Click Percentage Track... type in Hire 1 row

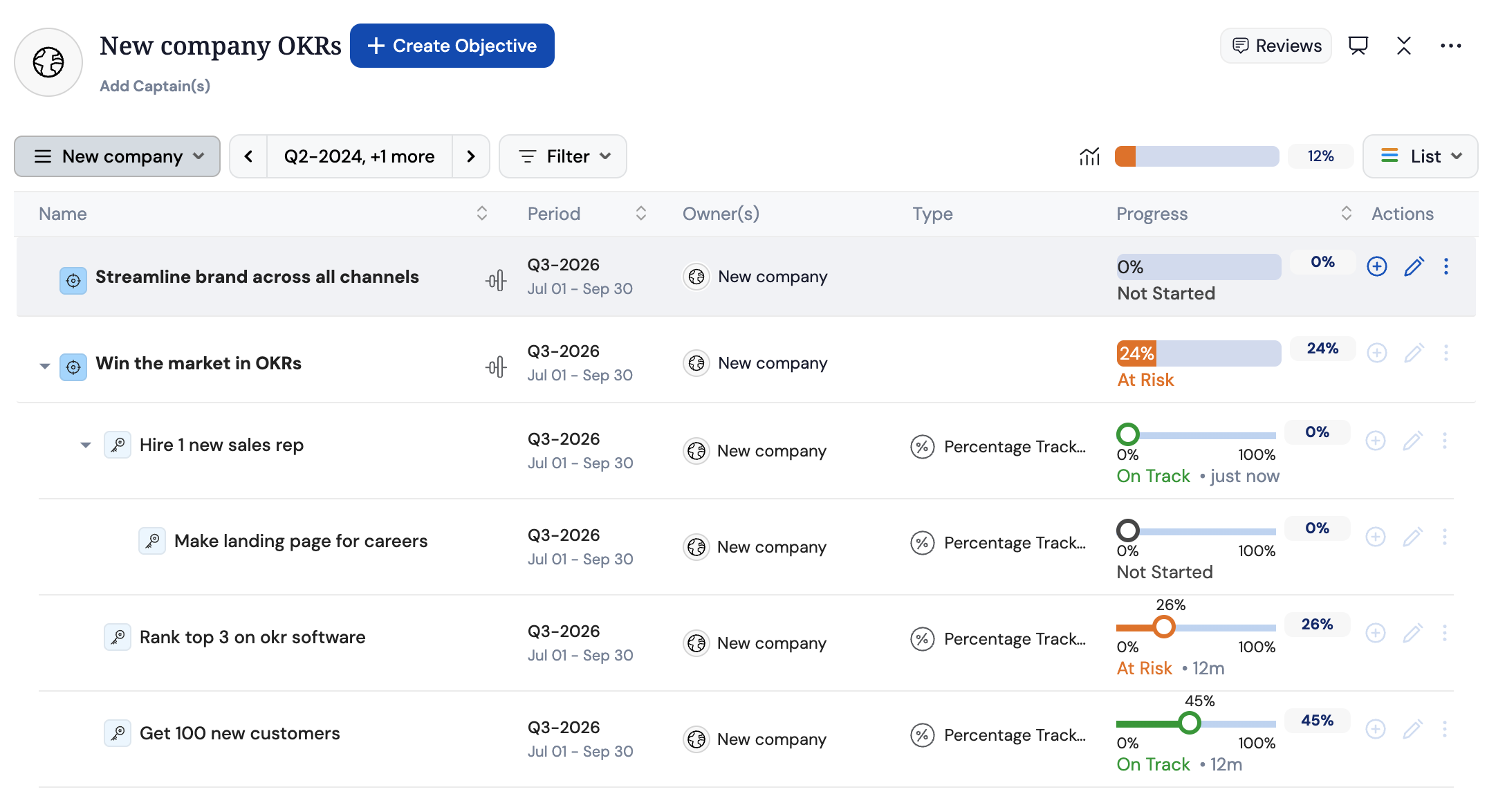[x=999, y=447]
